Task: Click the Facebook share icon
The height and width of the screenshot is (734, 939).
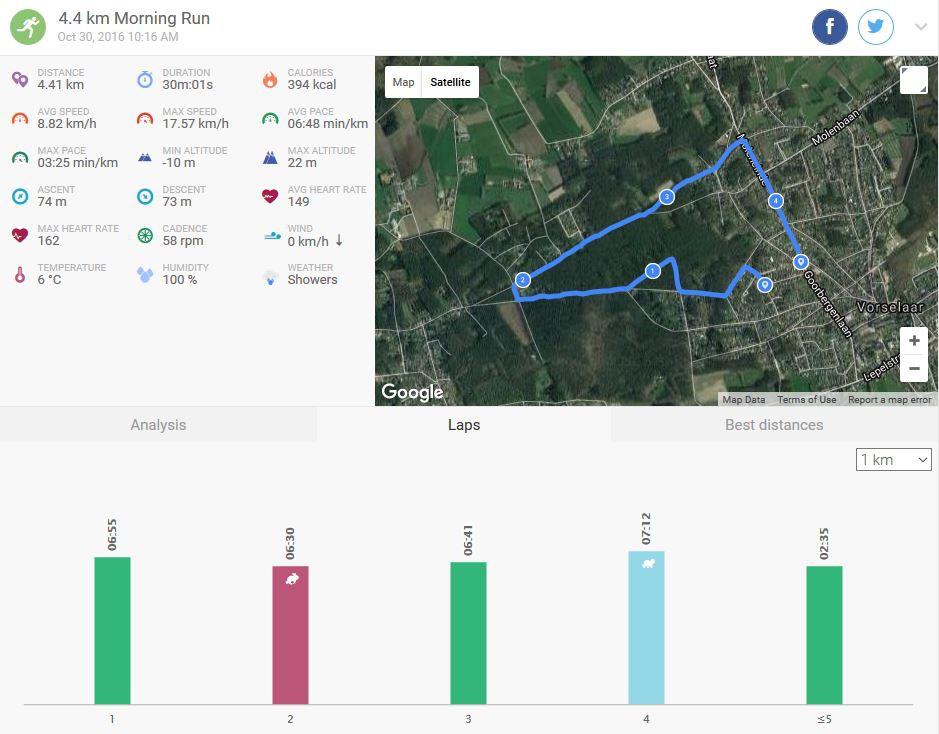Action: point(830,27)
